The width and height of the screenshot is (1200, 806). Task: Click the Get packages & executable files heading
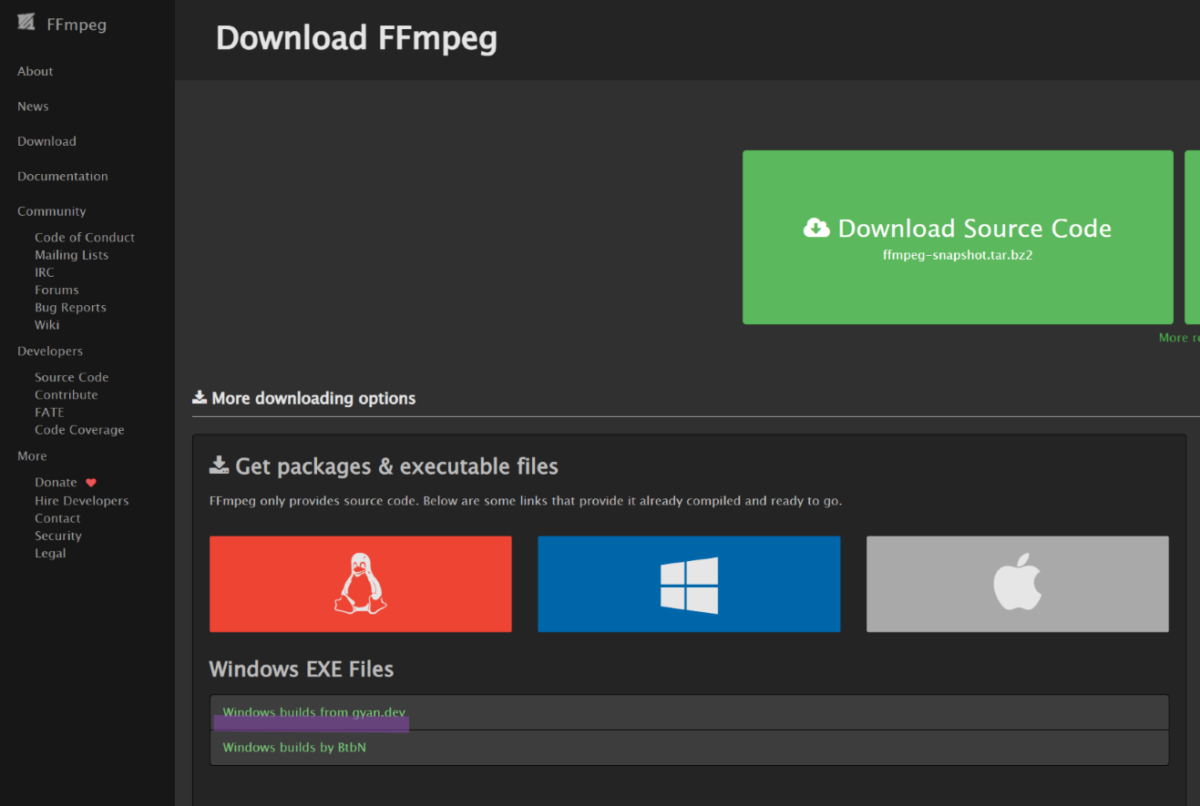[384, 466]
